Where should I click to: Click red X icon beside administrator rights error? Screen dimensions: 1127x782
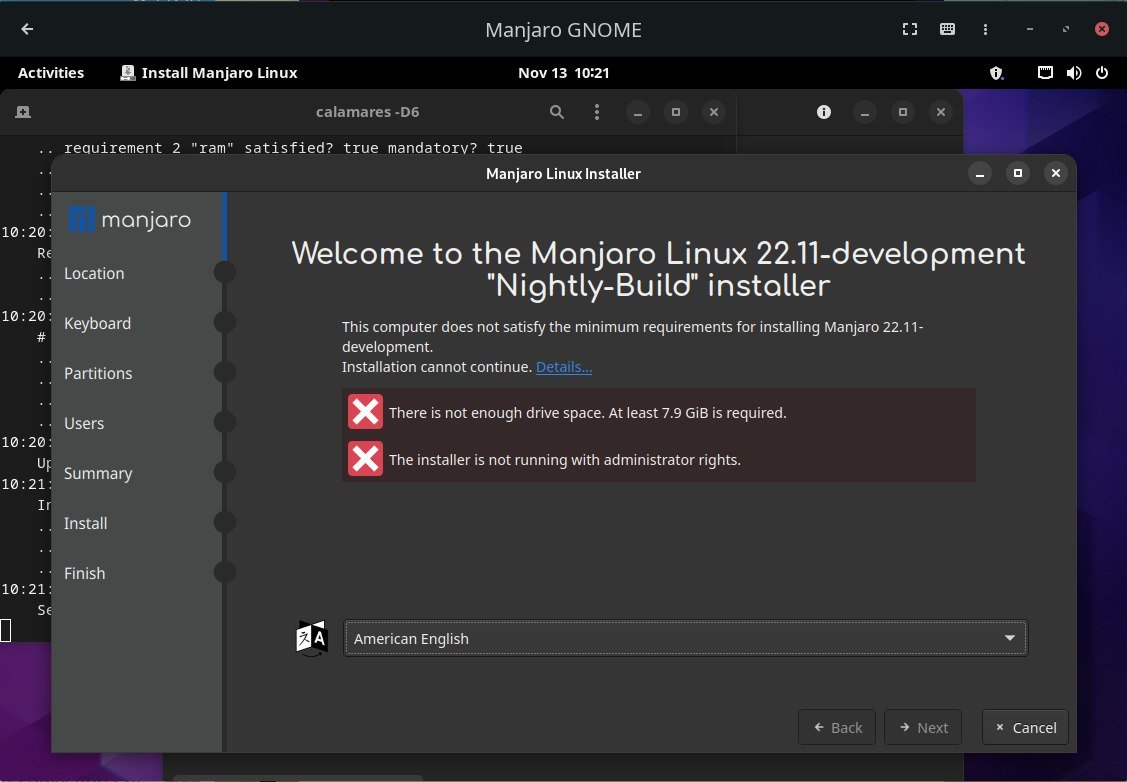[365, 459]
